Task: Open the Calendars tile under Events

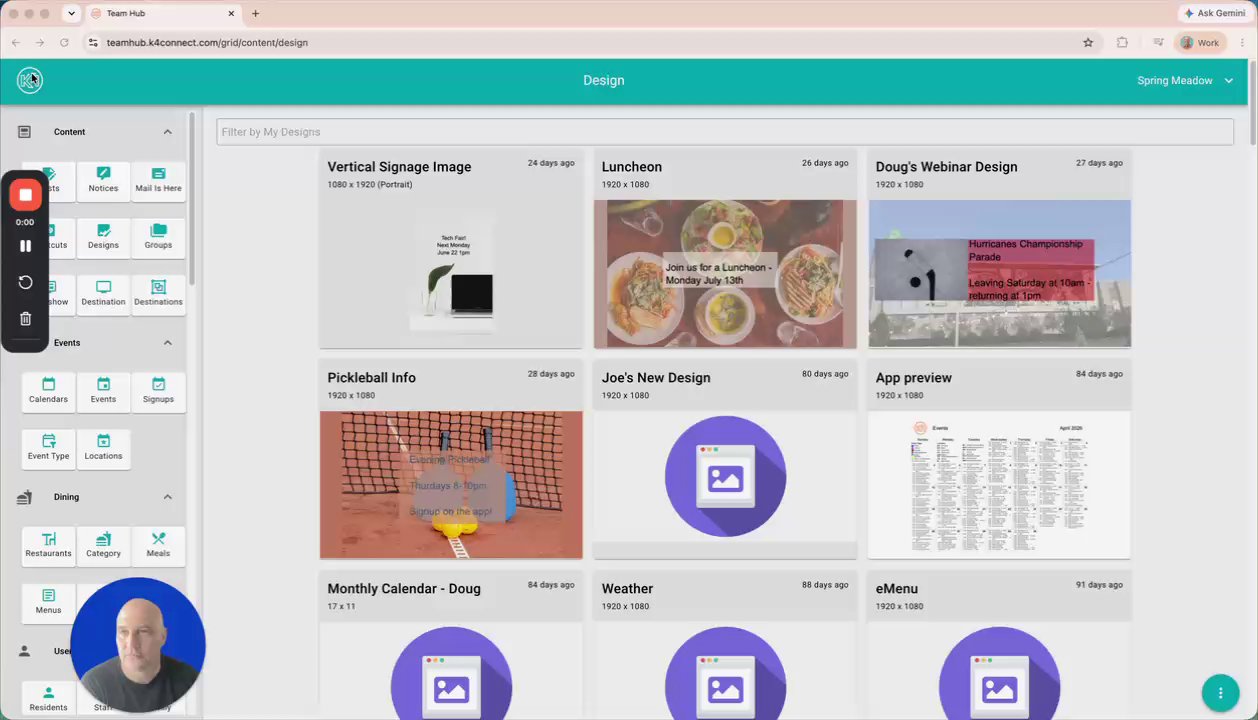Action: click(48, 392)
